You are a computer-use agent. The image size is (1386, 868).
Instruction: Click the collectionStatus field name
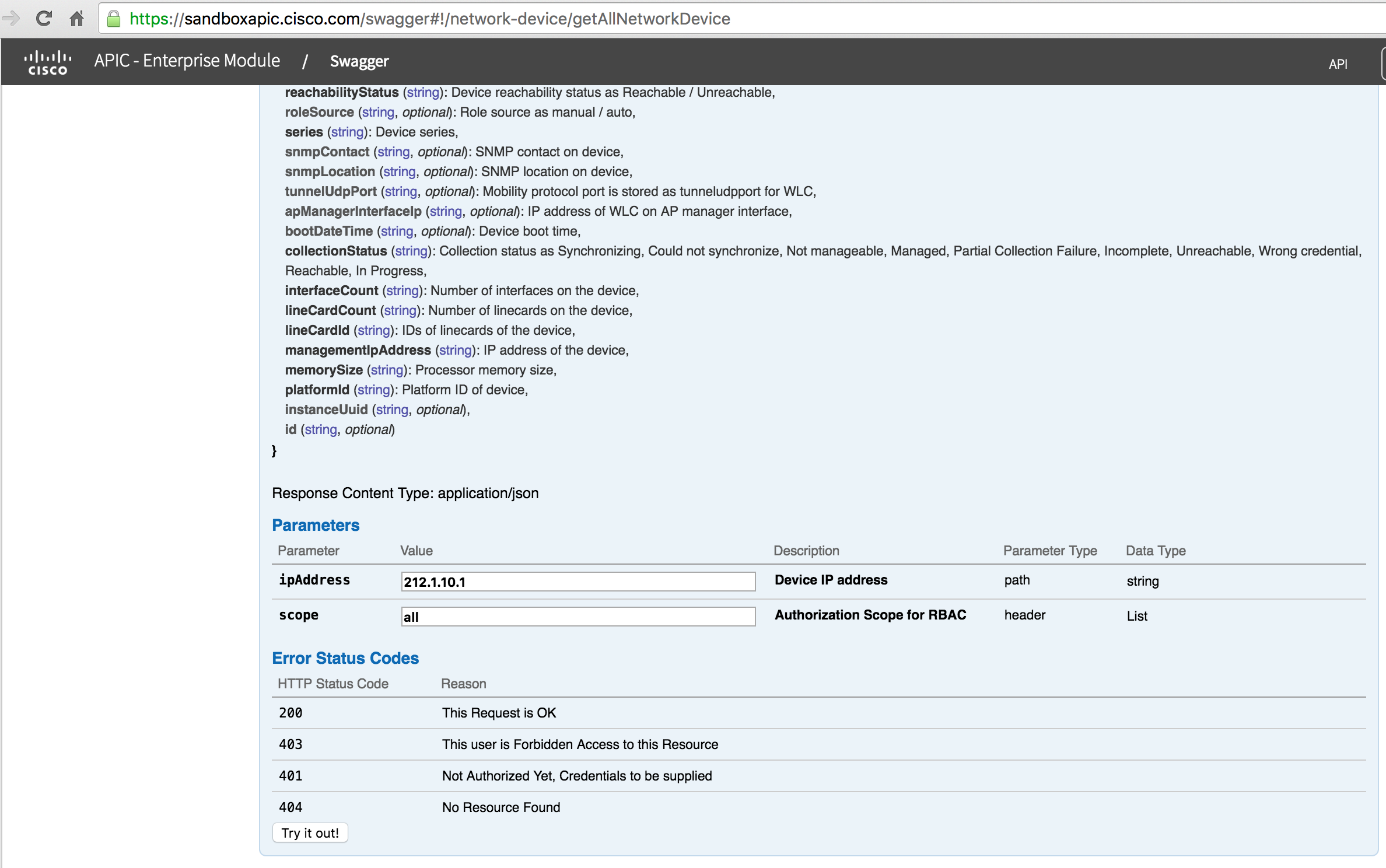click(x=336, y=251)
